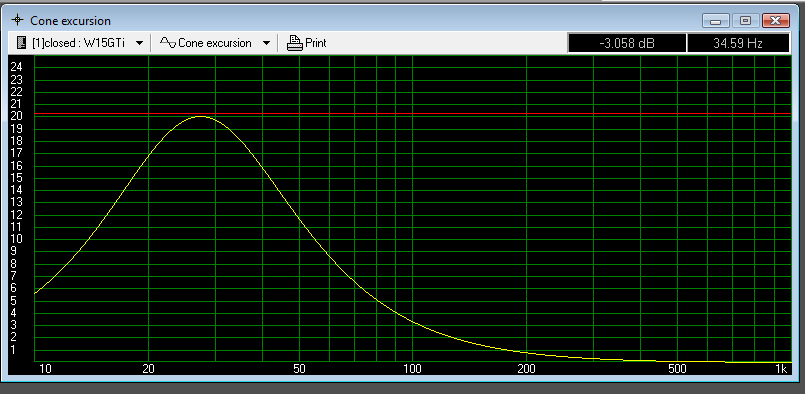Viewport: 805px width, 394px height.
Task: Click the Cone excursion toolbar label
Action: pyautogui.click(x=215, y=43)
